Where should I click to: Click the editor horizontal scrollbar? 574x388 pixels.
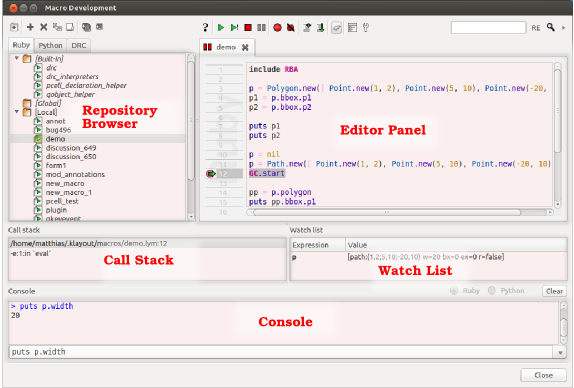coord(387,212)
